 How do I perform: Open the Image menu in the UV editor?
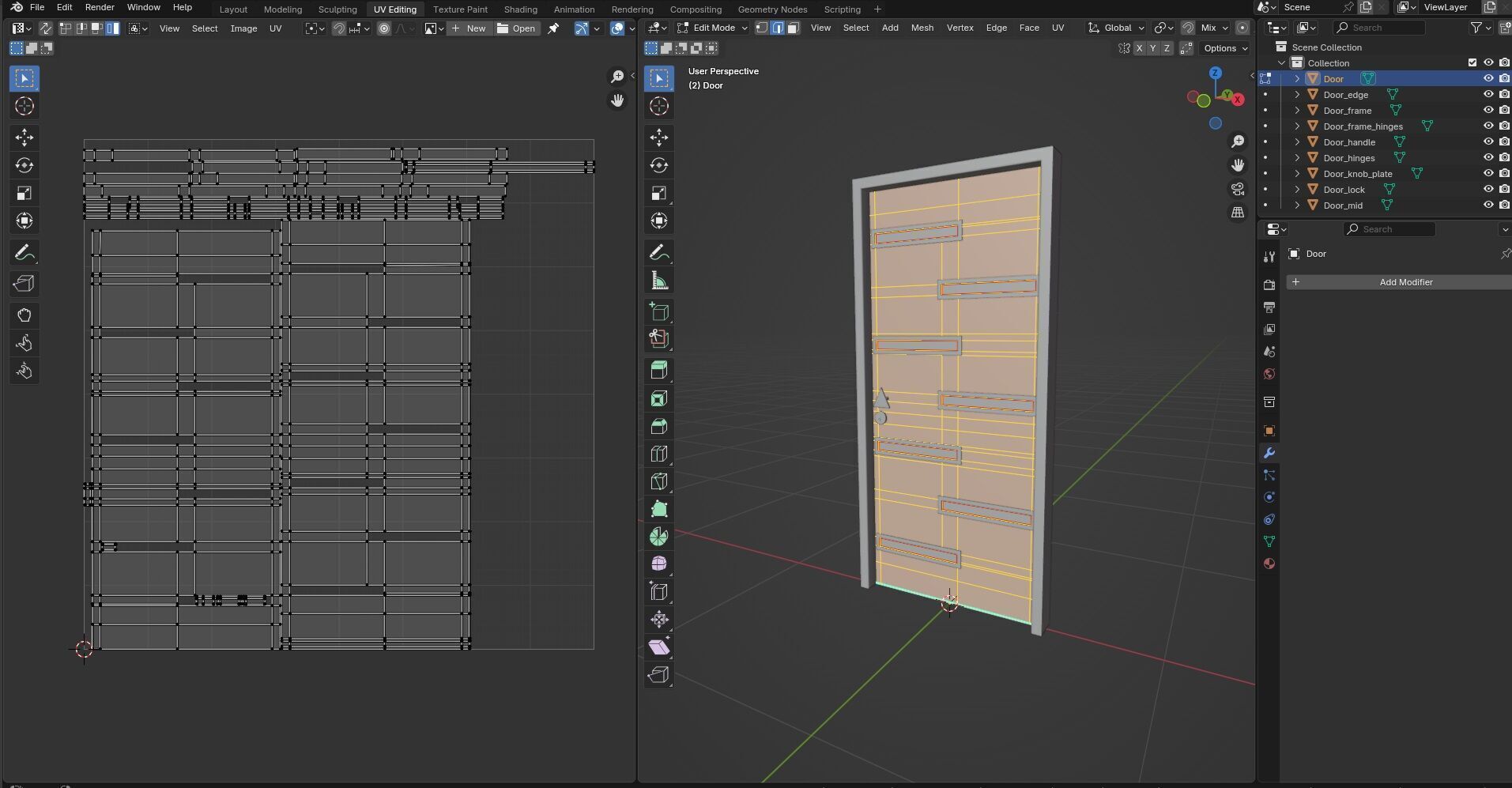243,28
